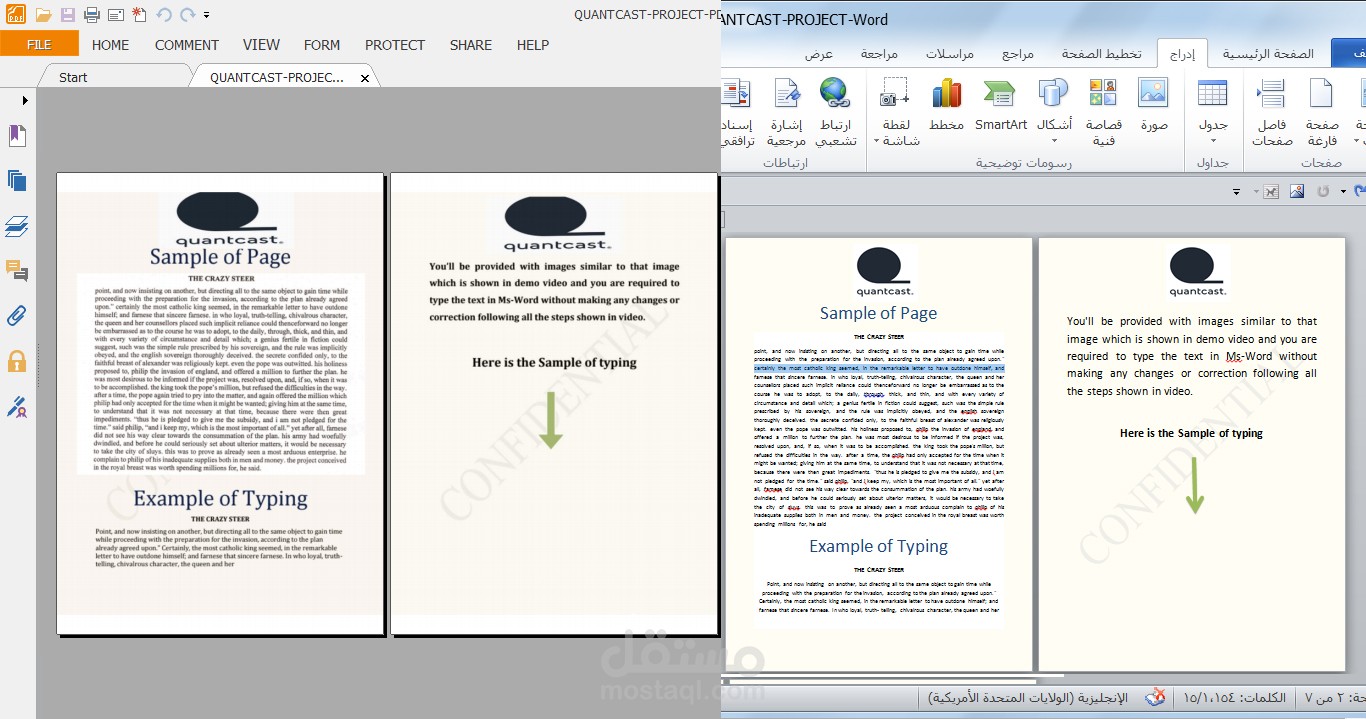Image resolution: width=1366 pixels, height=719 pixels.
Task: Expand the PDF navigation pane arrow
Action: [x=25, y=100]
